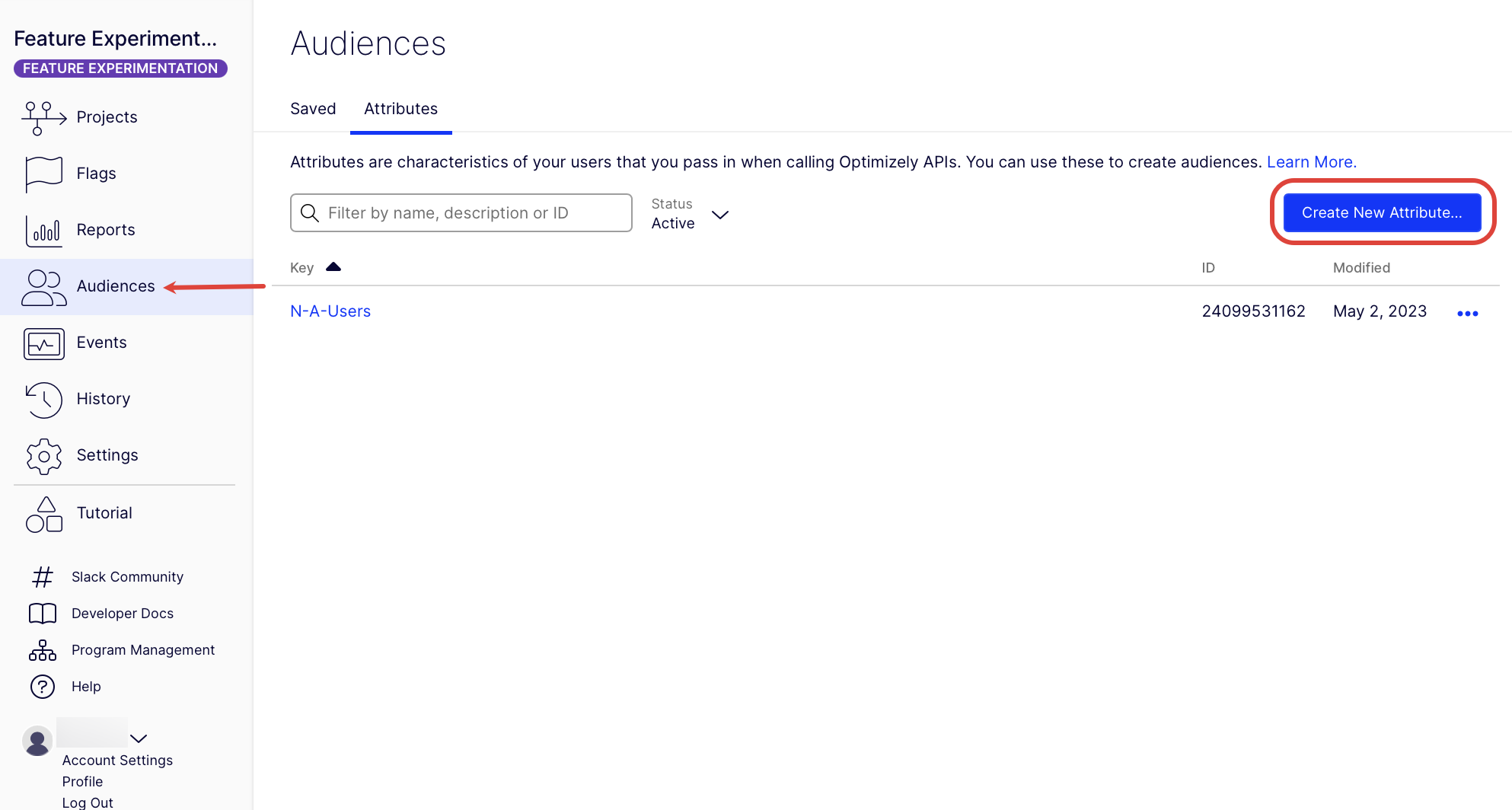Select the Events monitor icon
The image size is (1512, 810).
click(x=43, y=343)
